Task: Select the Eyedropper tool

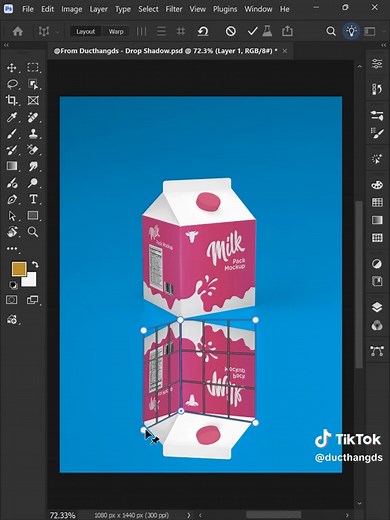Action: pos(12,117)
